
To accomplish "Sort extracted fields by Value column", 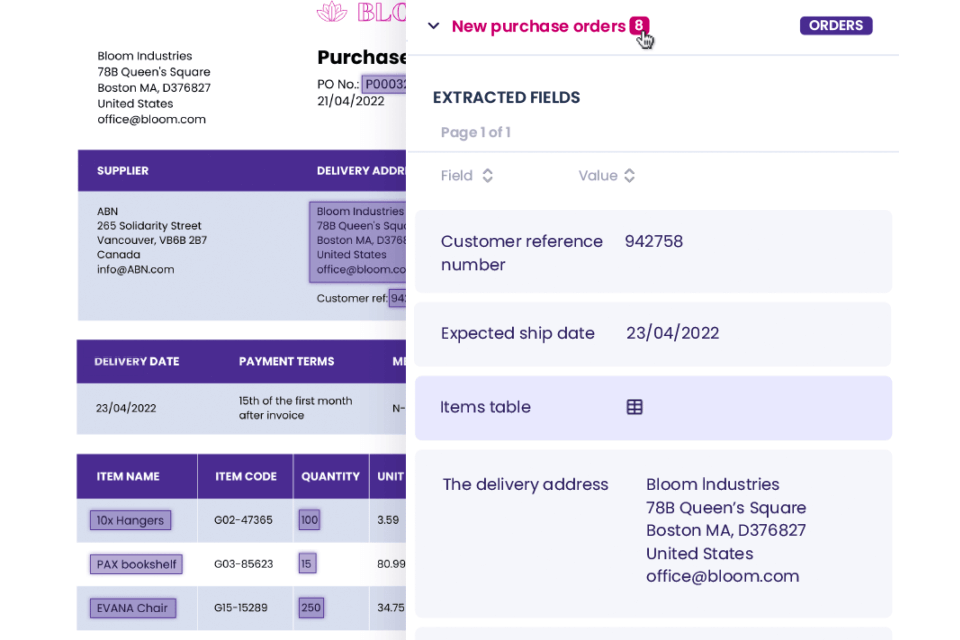I will coord(629,176).
